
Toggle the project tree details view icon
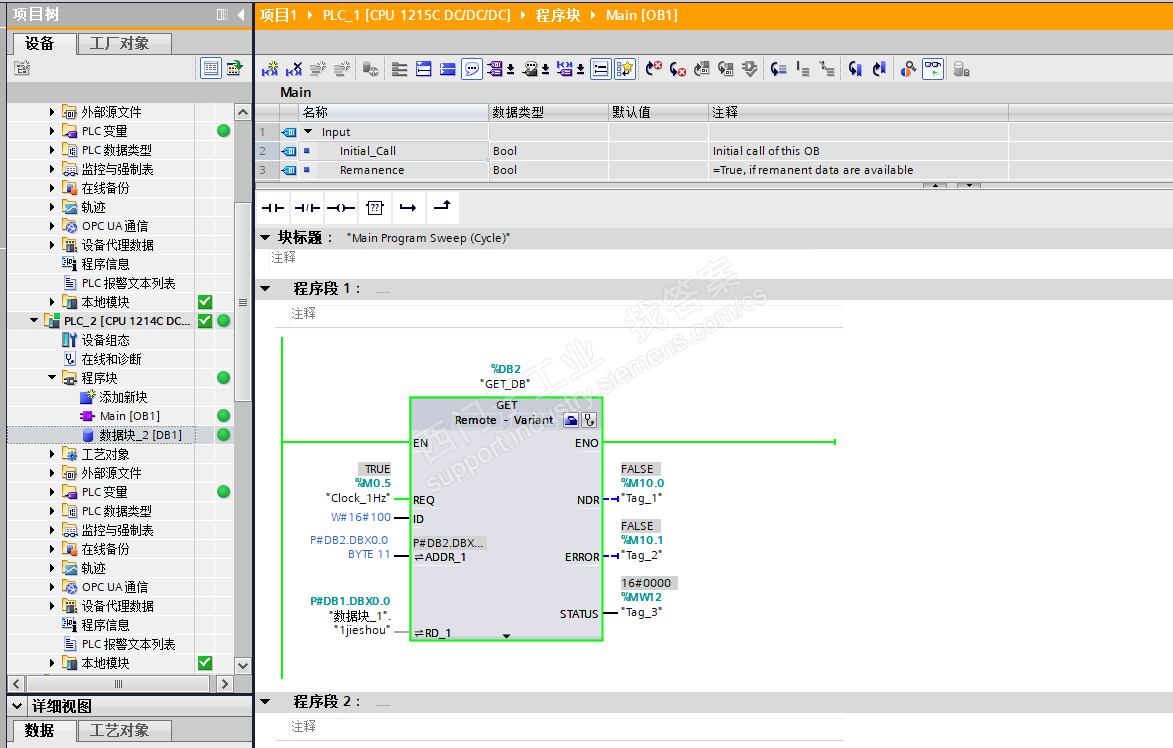click(x=211, y=68)
